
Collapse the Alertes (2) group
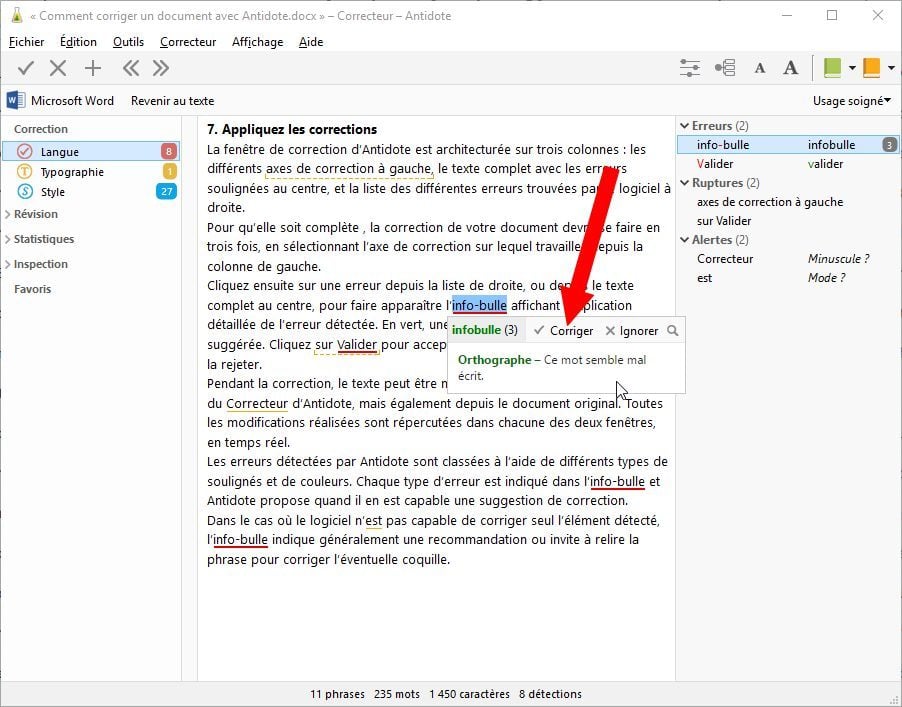685,240
